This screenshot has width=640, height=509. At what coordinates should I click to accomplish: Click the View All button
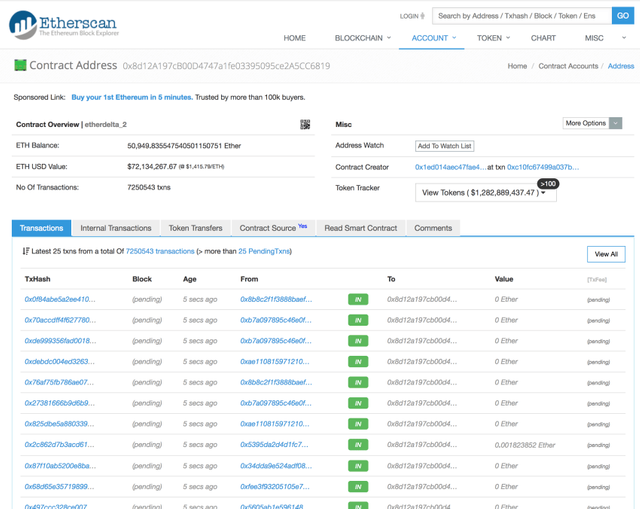coord(605,254)
